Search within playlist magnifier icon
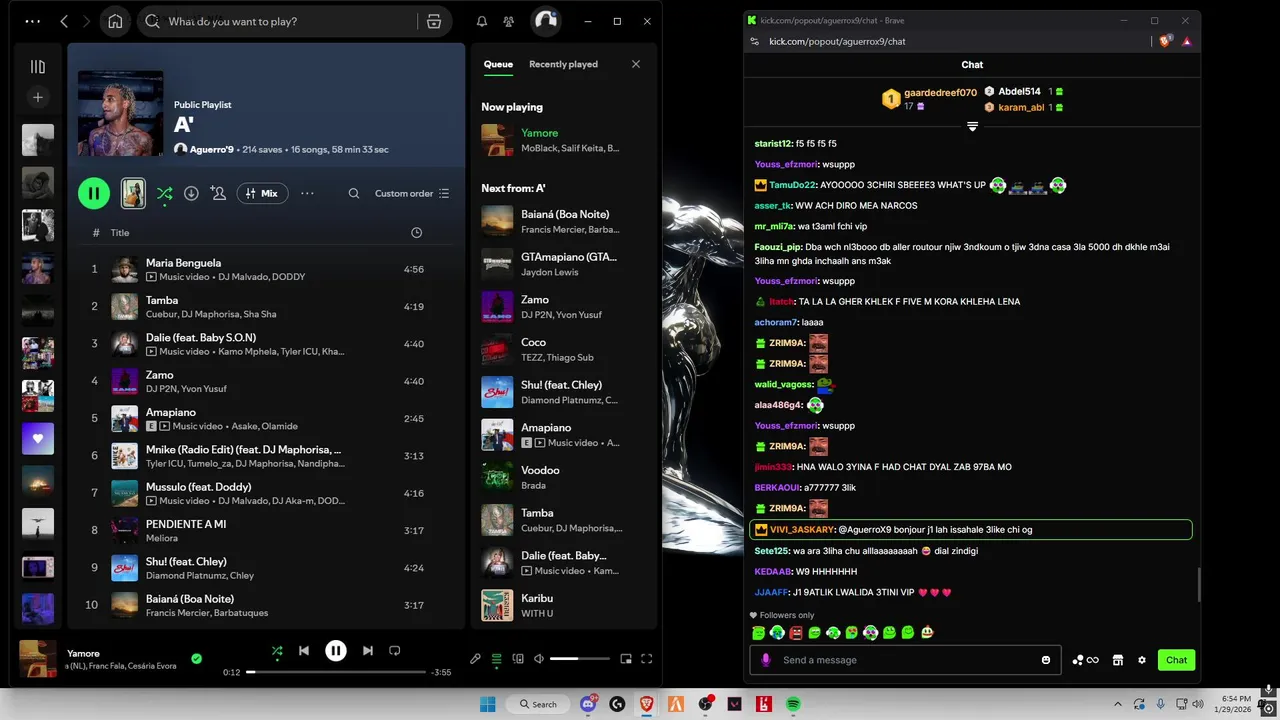 pos(354,193)
